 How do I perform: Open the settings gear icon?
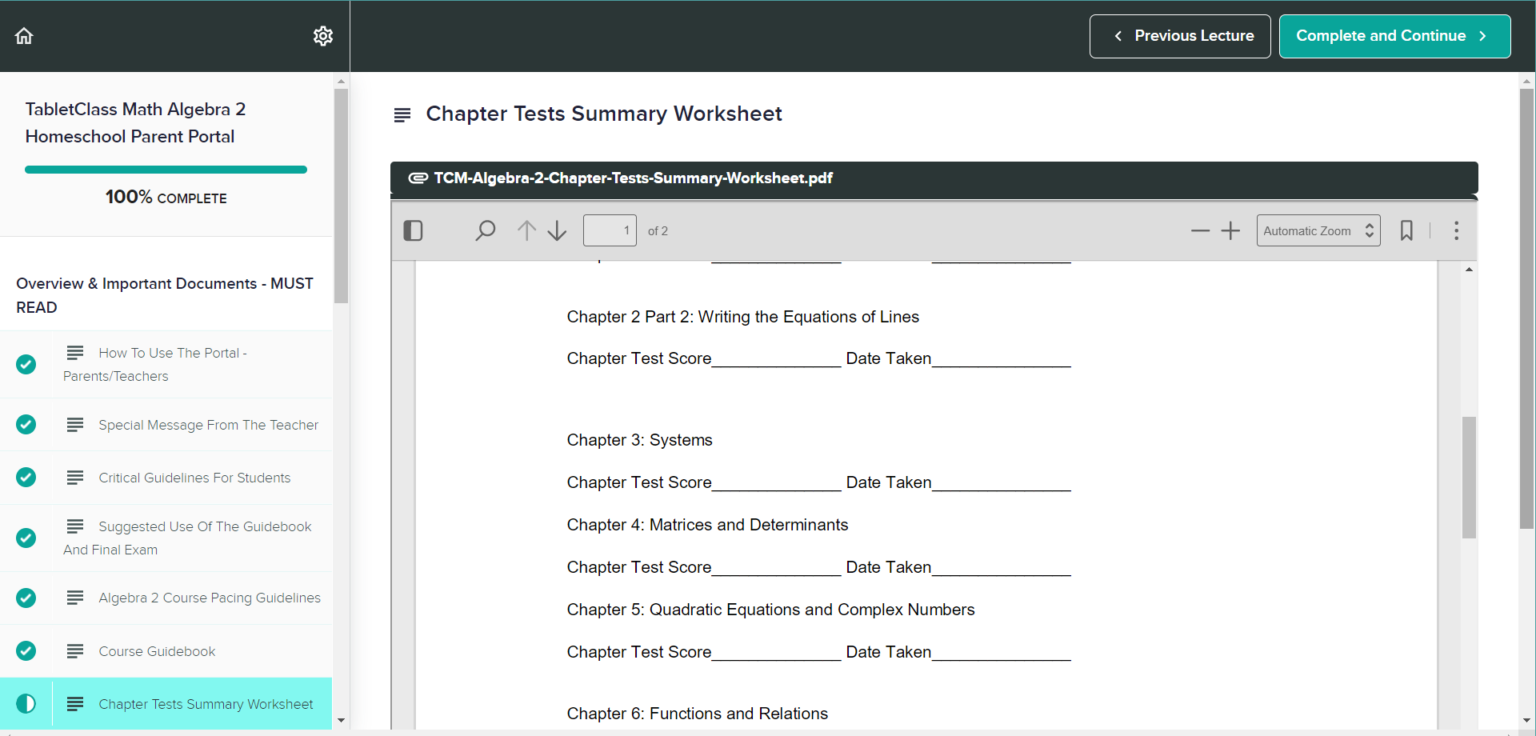pyautogui.click(x=323, y=36)
